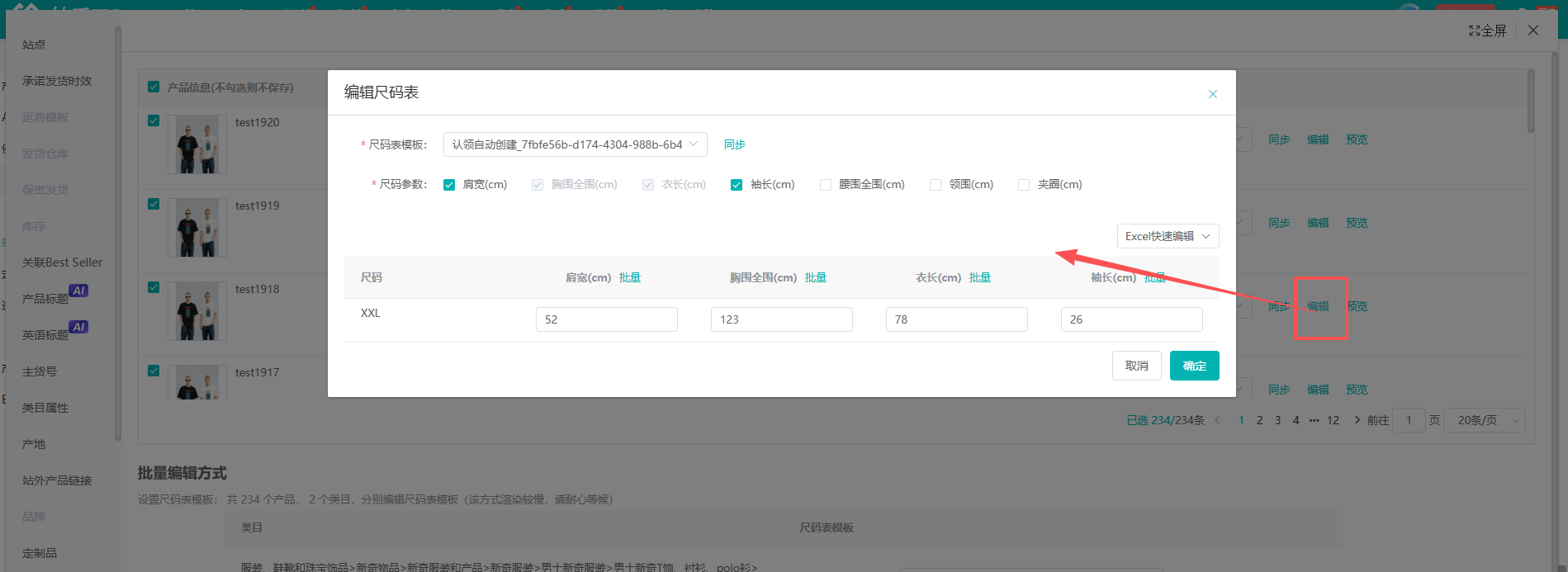
Task: Click the AI badge on 英语标题
Action: (x=78, y=327)
